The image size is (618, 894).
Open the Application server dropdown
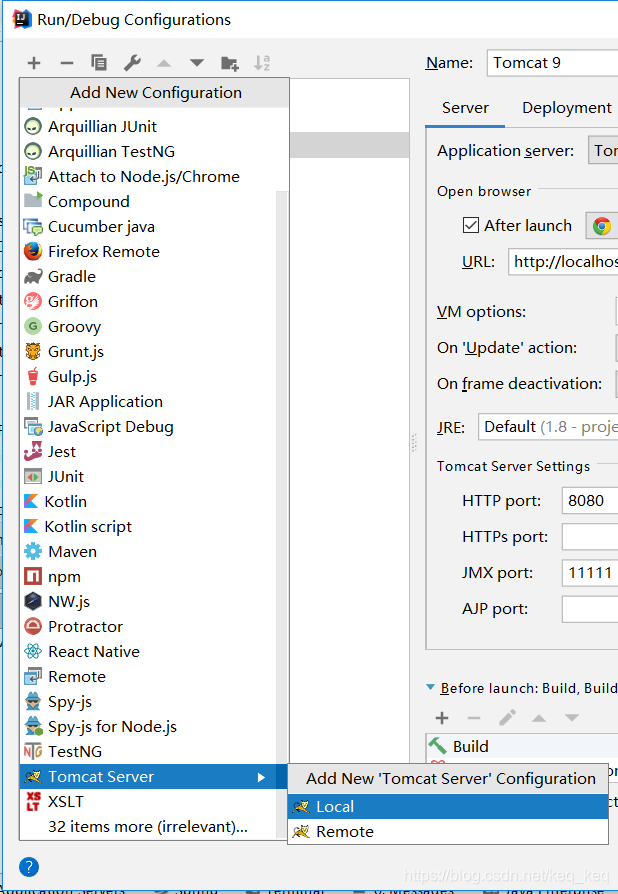click(603, 151)
